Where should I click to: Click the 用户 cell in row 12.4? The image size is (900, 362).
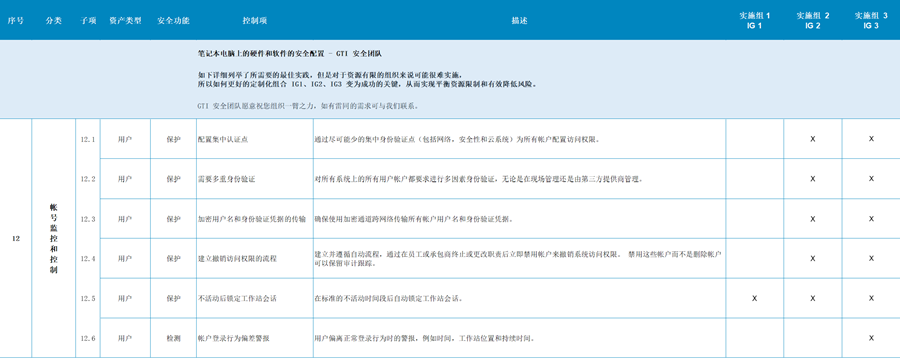125,259
